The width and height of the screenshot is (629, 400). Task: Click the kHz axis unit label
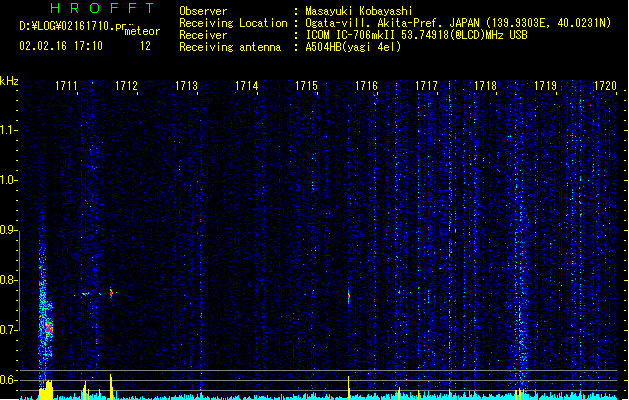point(9,81)
